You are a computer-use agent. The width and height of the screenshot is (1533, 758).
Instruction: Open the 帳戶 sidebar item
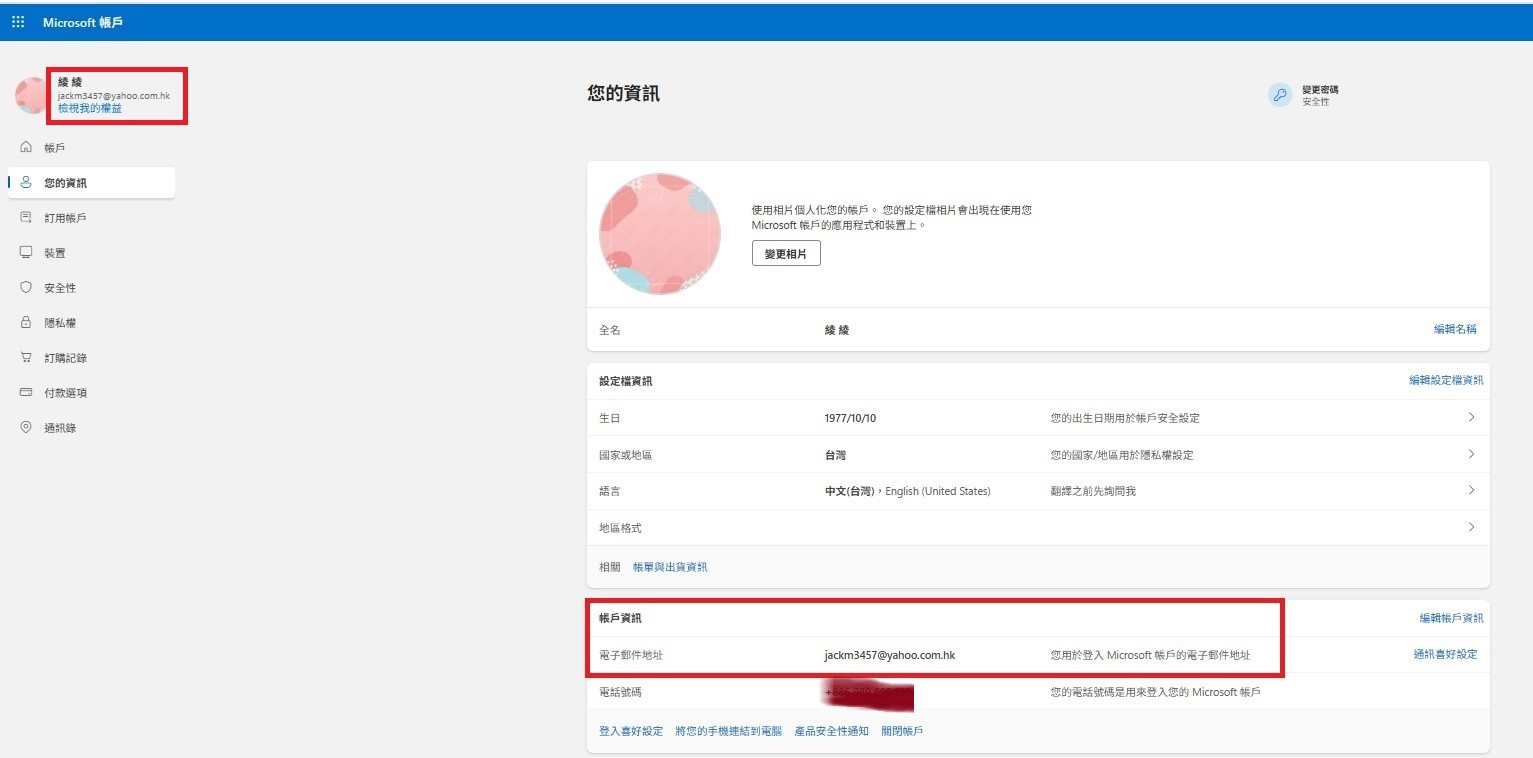pos(92,148)
